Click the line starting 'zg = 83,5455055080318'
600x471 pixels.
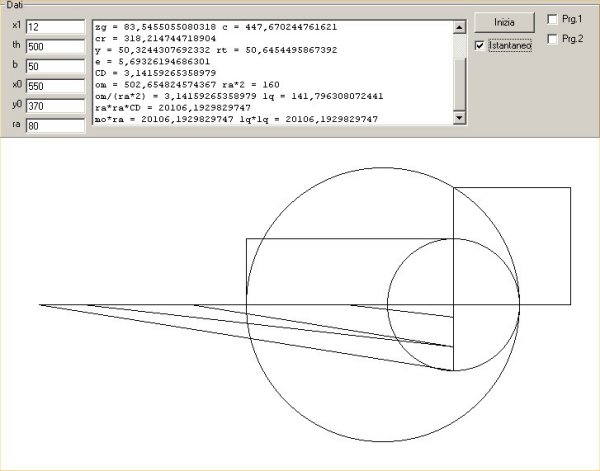216,27
